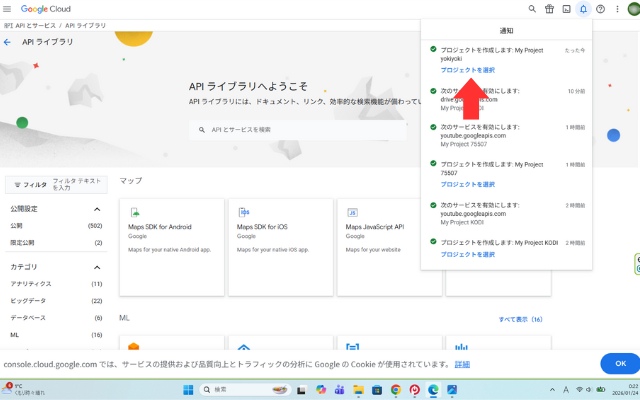Screen dimensions: 640x400
Task: Open the gift free trial icon
Action: point(549,9)
